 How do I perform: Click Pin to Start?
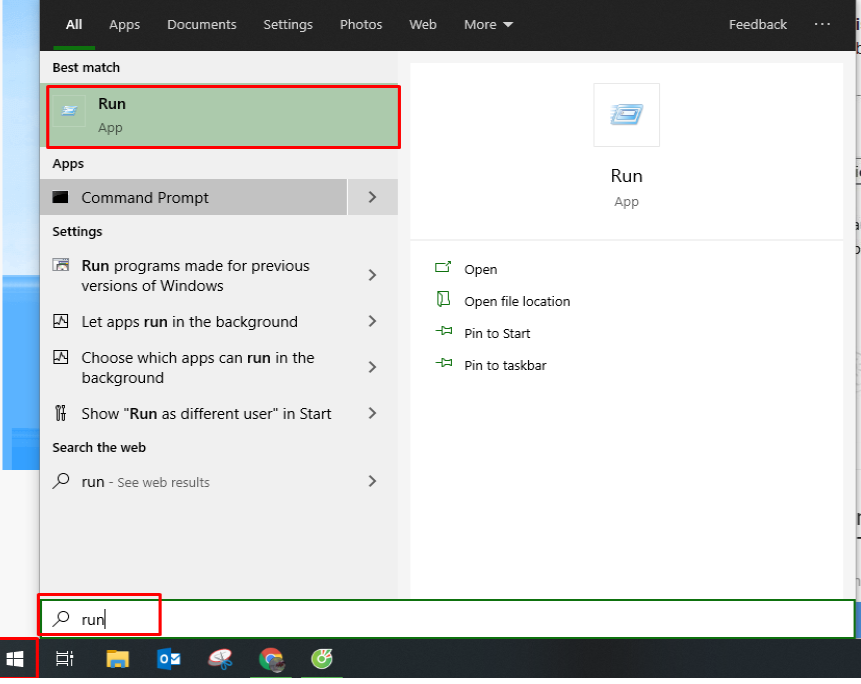pyautogui.click(x=497, y=333)
